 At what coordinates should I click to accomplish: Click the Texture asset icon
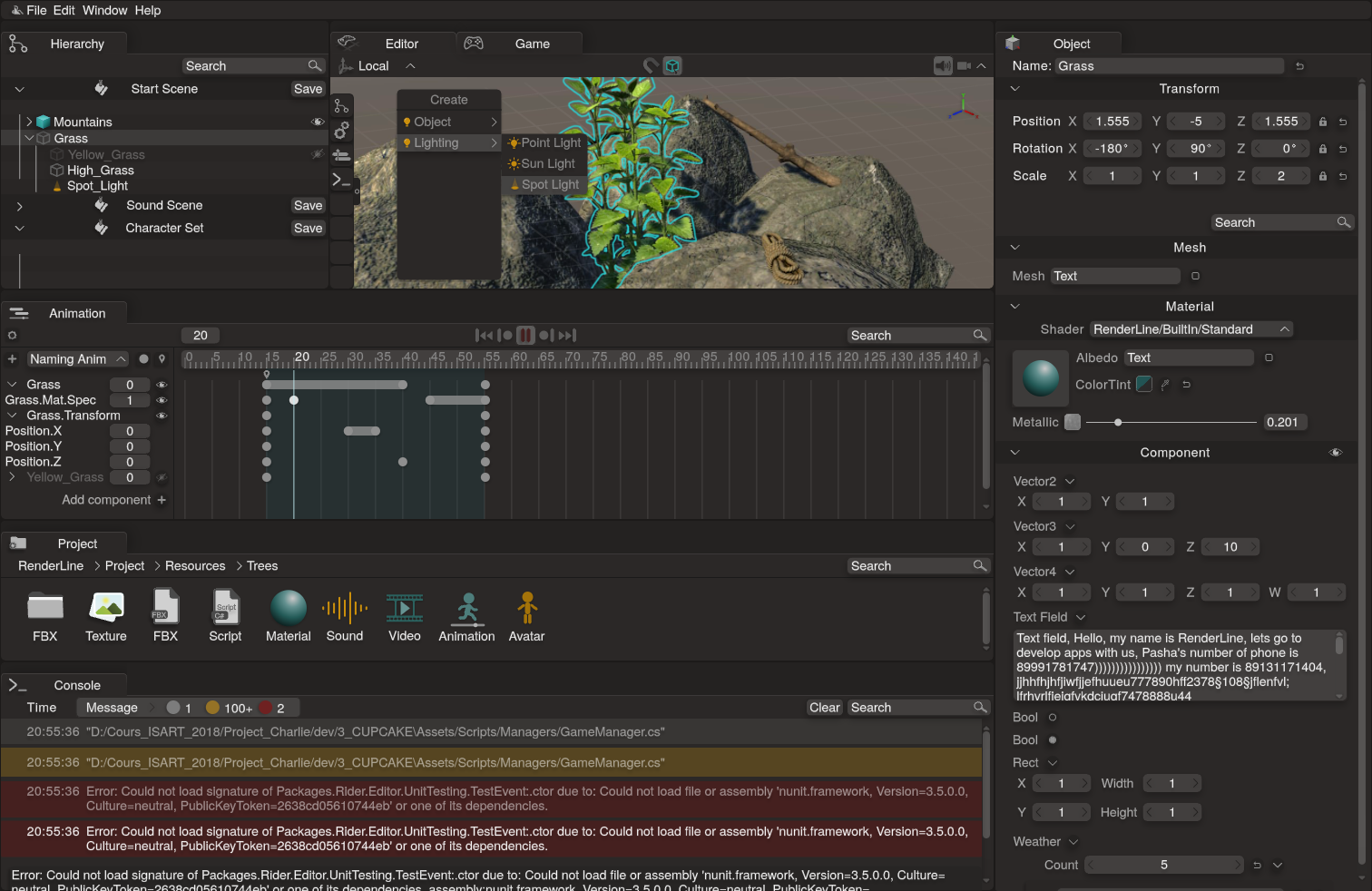pyautogui.click(x=106, y=609)
